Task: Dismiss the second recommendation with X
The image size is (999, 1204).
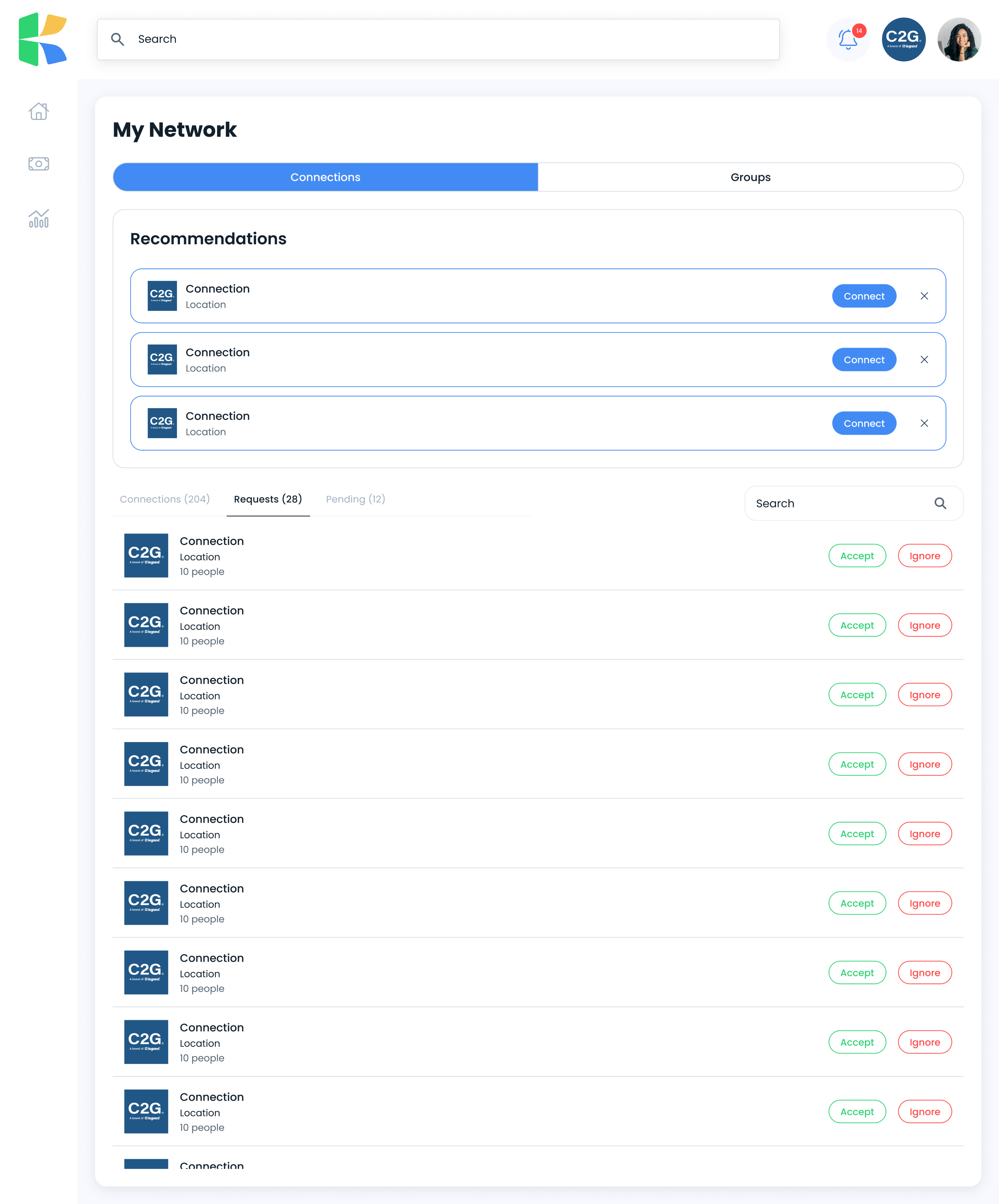Action: (x=924, y=359)
